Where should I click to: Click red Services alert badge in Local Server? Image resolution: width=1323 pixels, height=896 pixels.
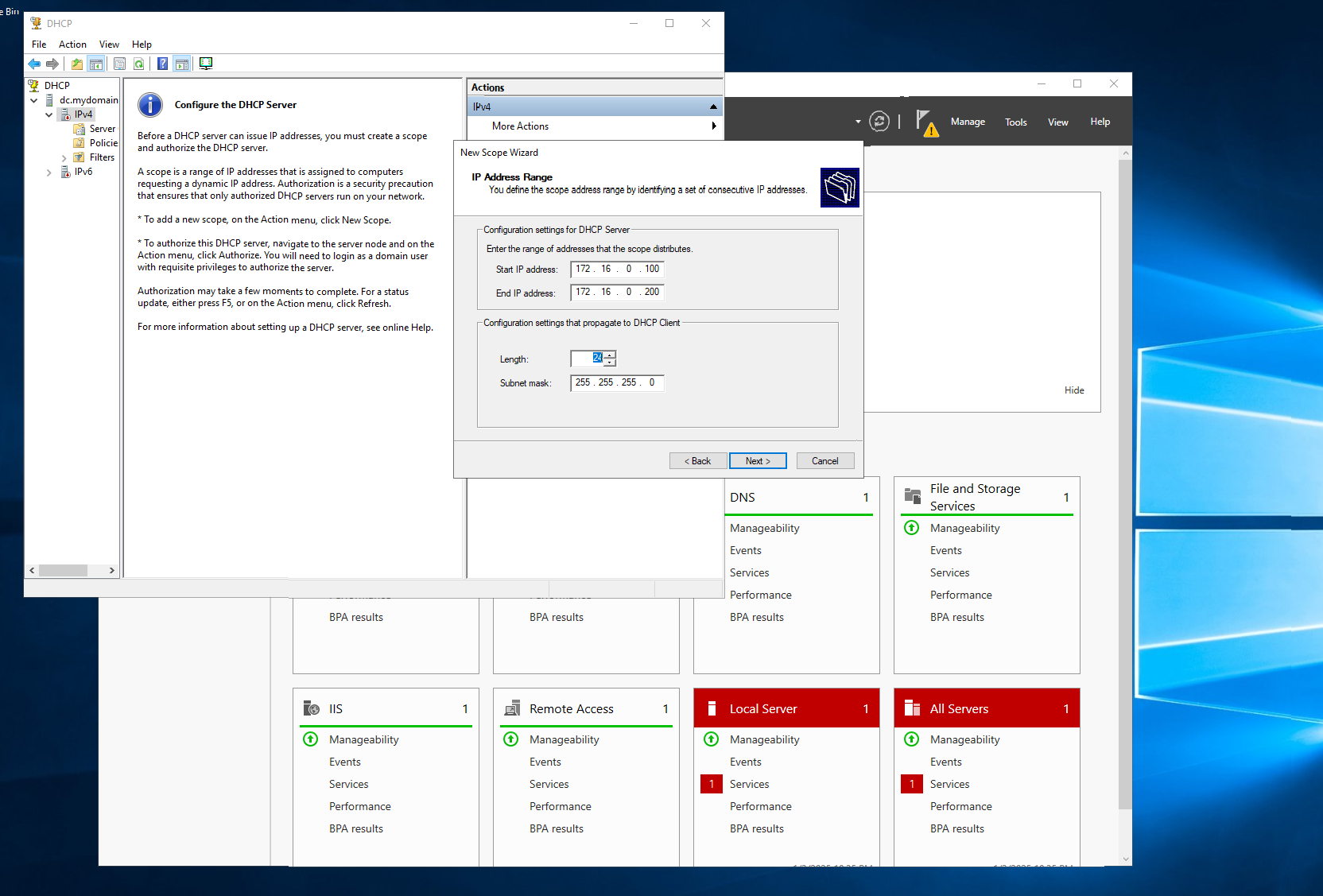point(712,784)
